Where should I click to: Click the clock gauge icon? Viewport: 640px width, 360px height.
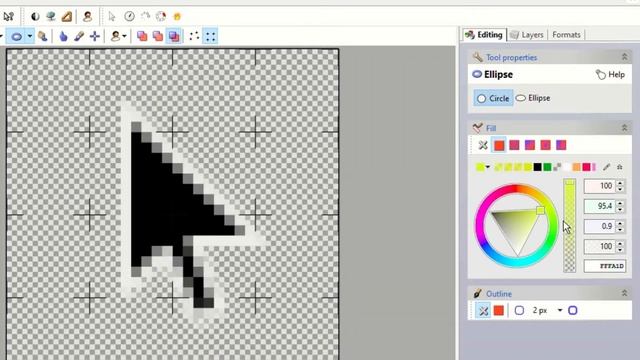click(x=129, y=16)
